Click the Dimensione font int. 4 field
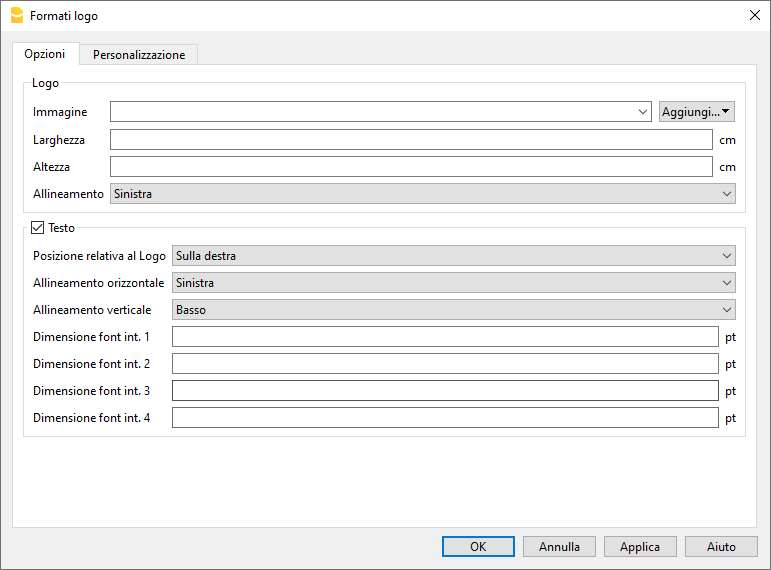The height and width of the screenshot is (570, 771). tap(445, 418)
